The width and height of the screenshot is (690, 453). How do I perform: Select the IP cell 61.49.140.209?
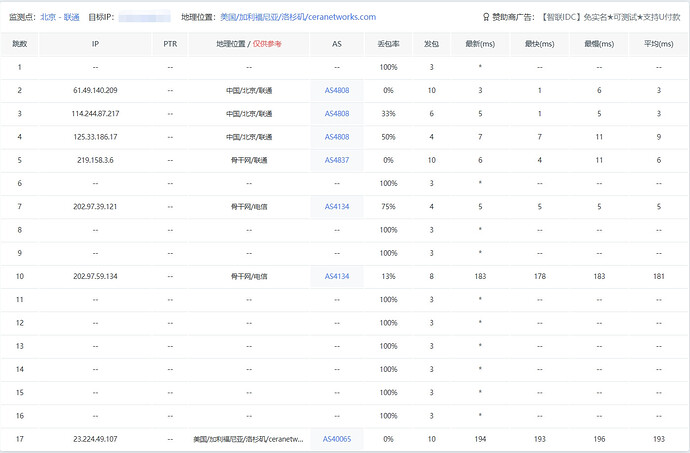(95, 90)
